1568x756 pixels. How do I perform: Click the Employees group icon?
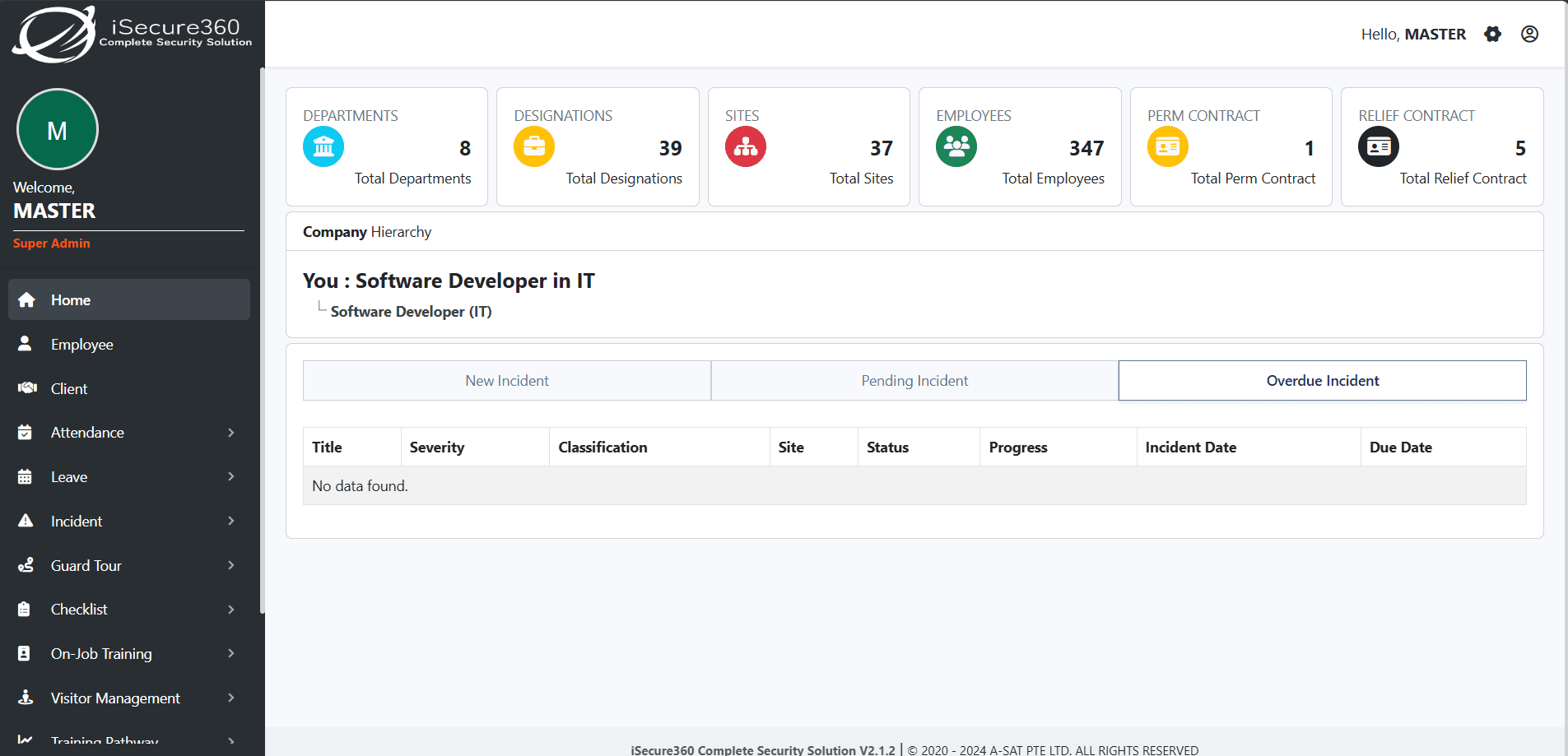956,147
